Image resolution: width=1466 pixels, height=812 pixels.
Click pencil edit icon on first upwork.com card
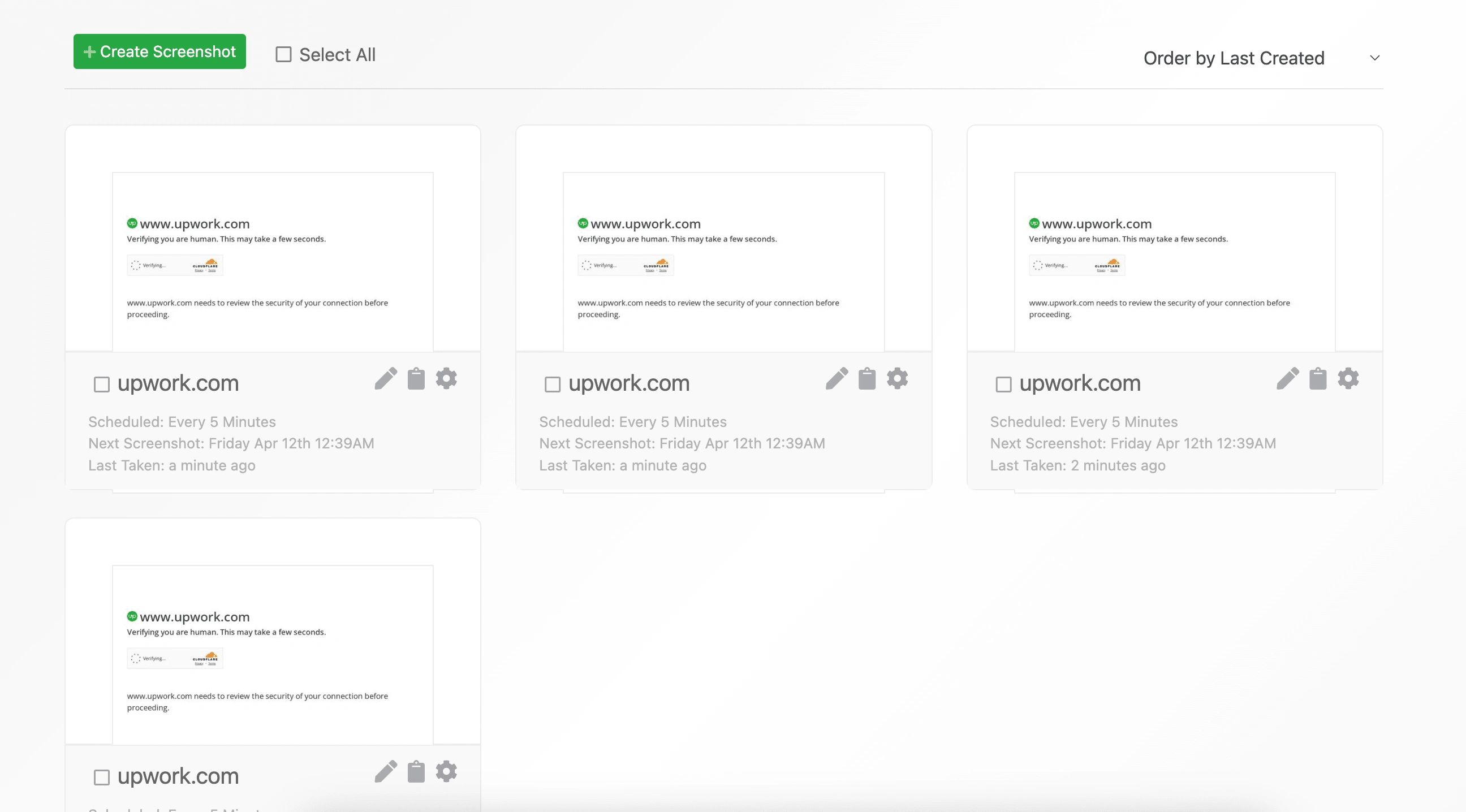[385, 379]
